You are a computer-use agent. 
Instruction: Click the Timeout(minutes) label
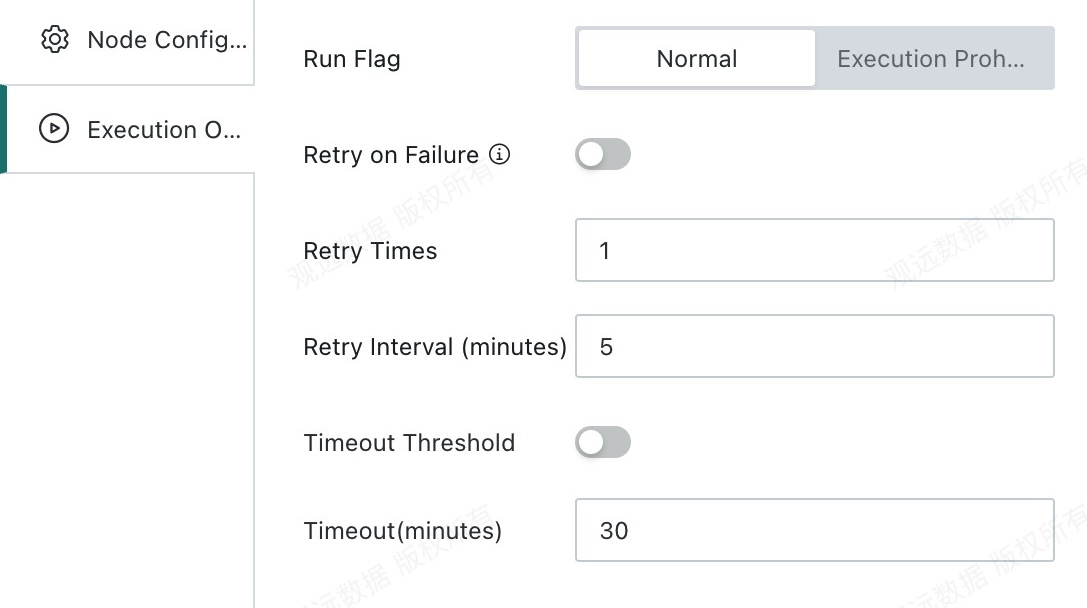tap(403, 531)
